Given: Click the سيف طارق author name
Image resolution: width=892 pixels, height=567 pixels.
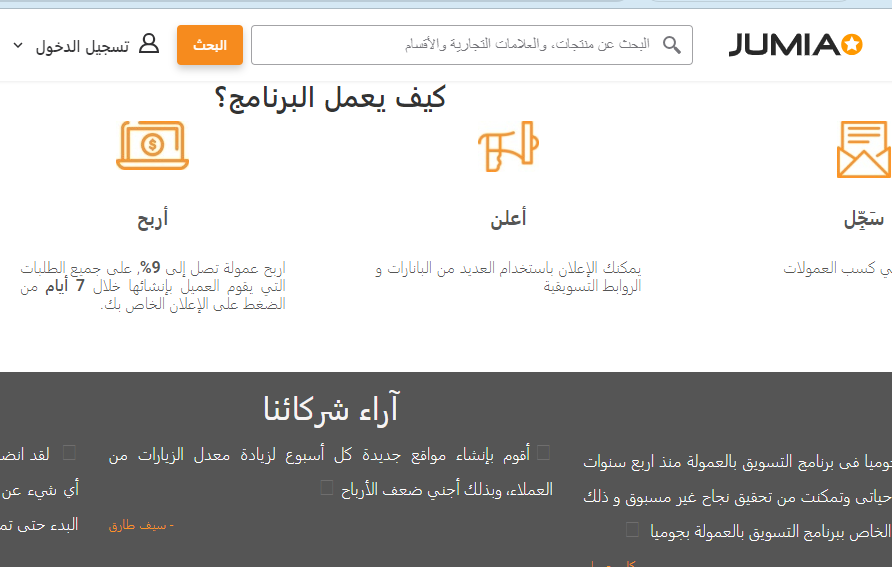Looking at the screenshot, I should pos(140,524).
